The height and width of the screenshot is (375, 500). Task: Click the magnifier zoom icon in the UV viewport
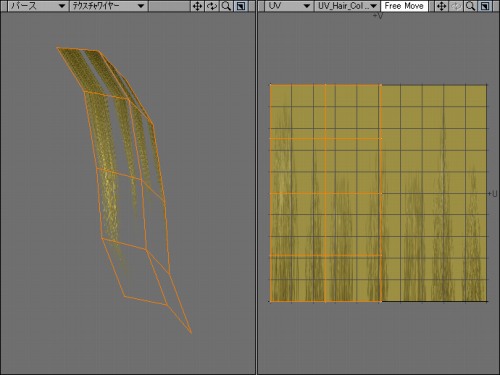click(x=470, y=6)
